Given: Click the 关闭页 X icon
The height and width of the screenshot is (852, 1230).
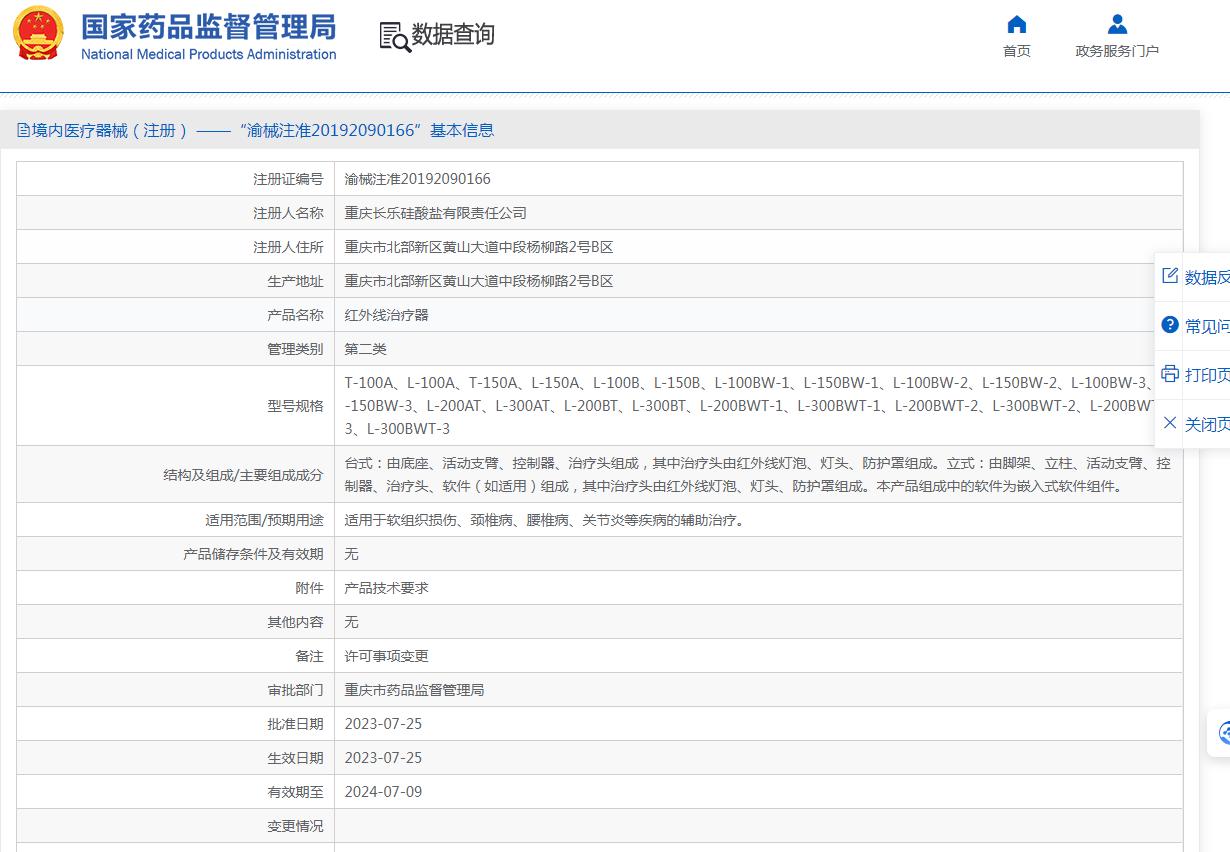Looking at the screenshot, I should (1170, 423).
